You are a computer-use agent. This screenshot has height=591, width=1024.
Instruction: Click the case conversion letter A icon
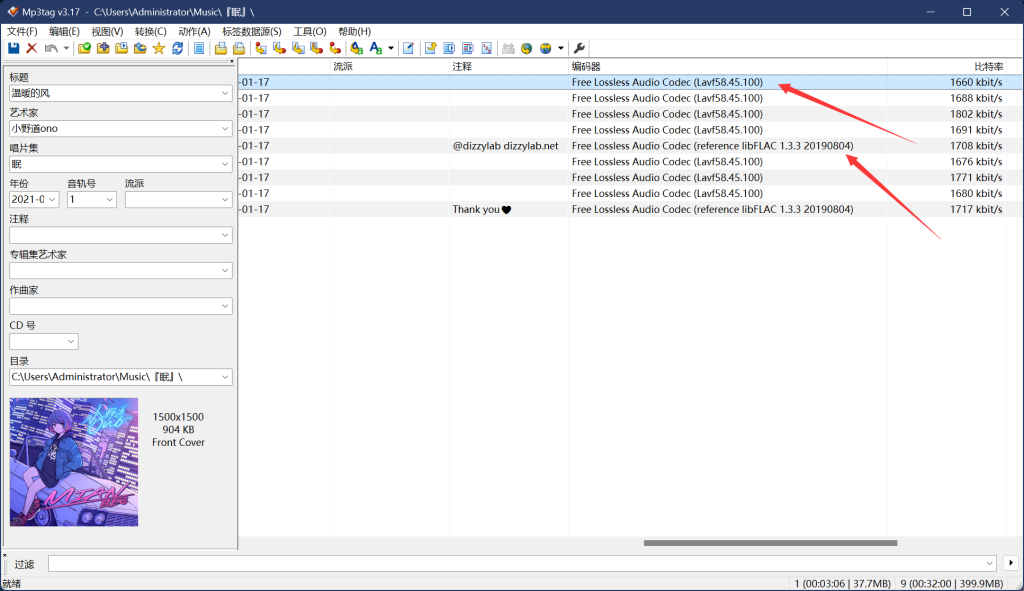coord(375,48)
